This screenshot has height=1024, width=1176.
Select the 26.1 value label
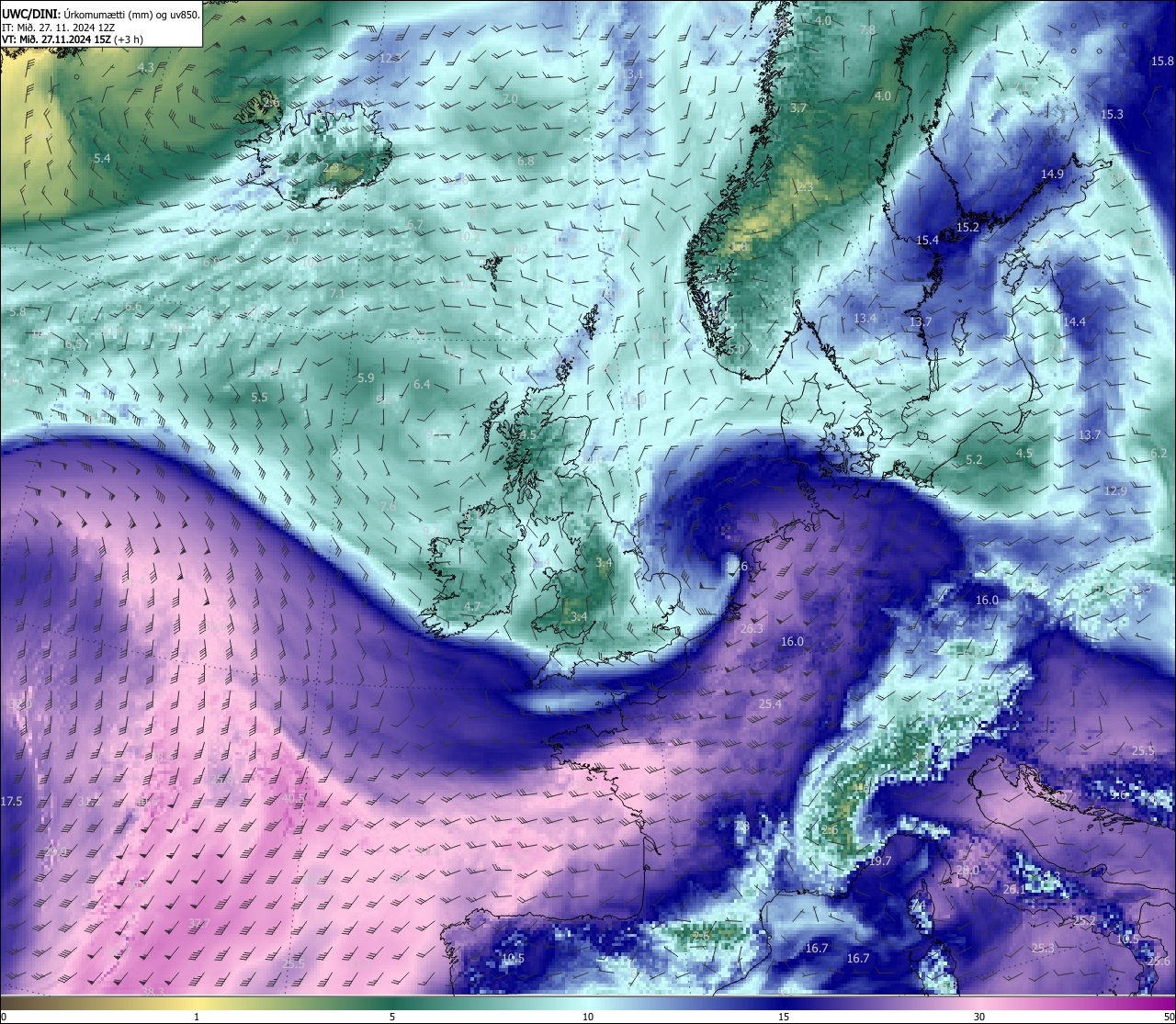click(1013, 889)
